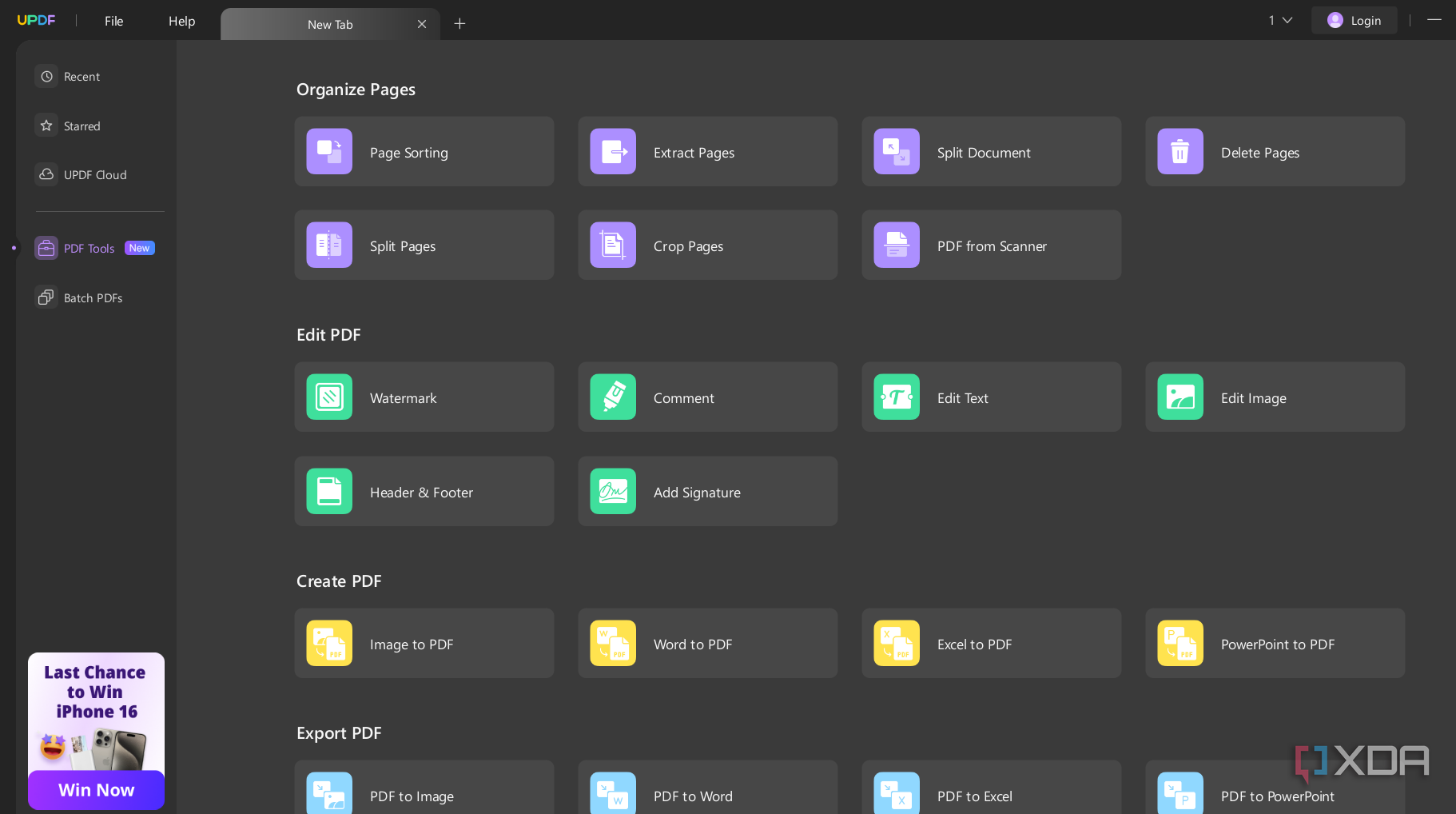The image size is (1456, 814).
Task: Click the PDF from Scanner icon
Action: (897, 245)
